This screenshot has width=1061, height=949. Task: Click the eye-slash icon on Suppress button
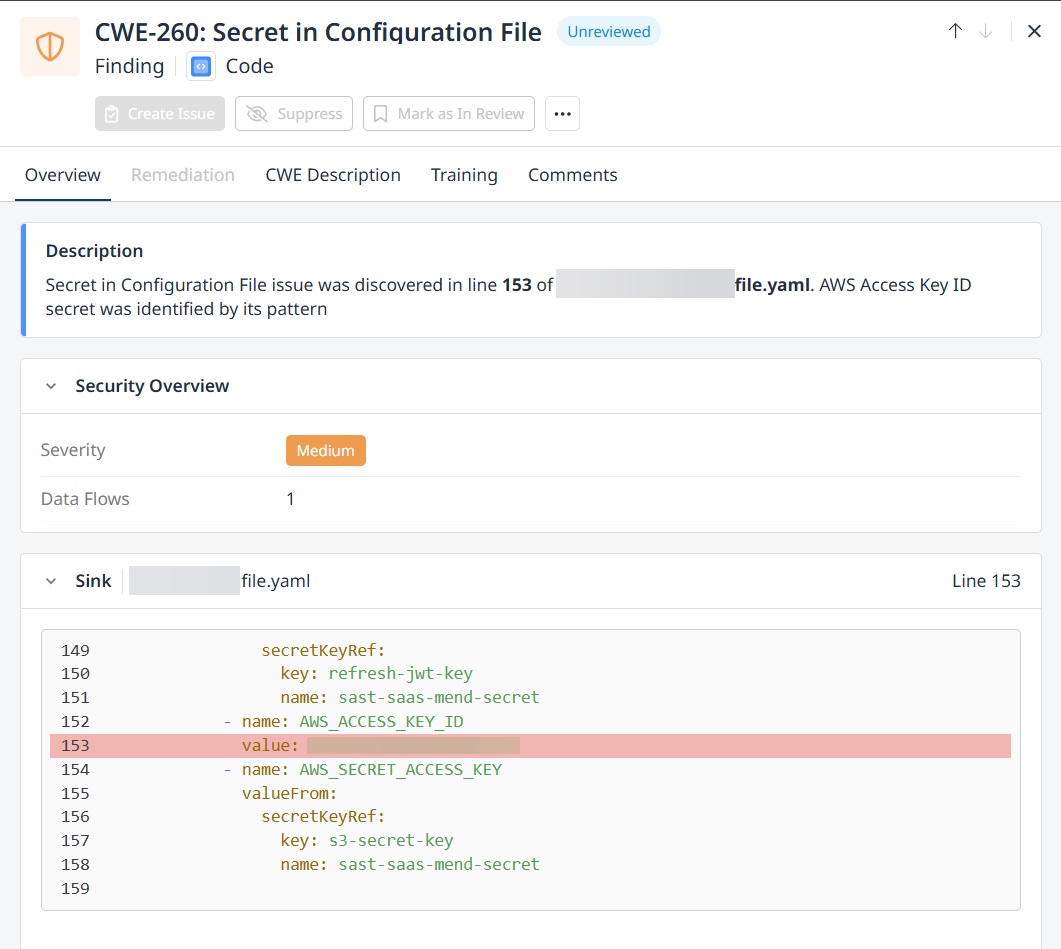pos(258,113)
